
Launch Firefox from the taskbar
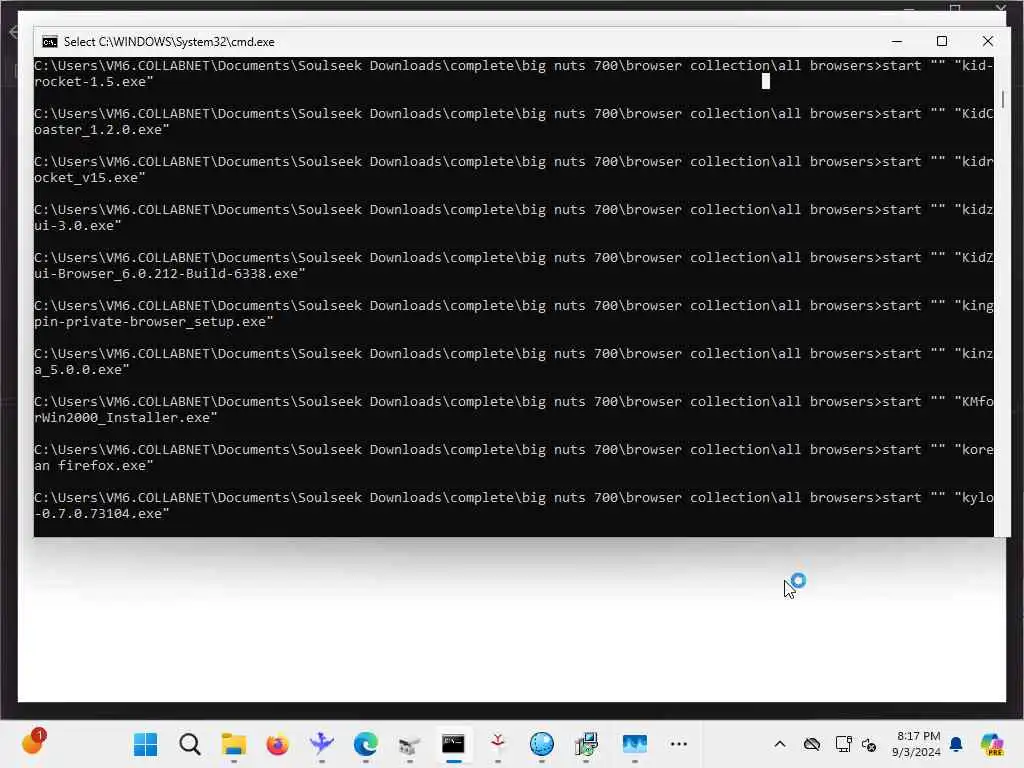pos(278,744)
